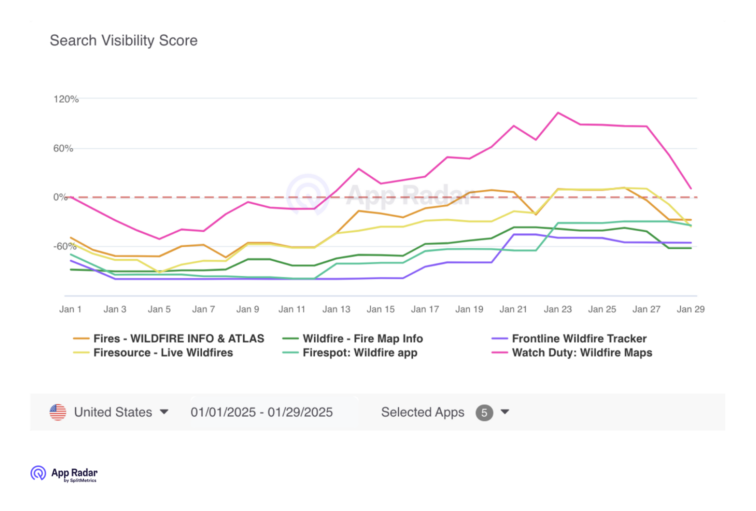
Task: Expand the Selected Apps arrow
Action: point(505,412)
